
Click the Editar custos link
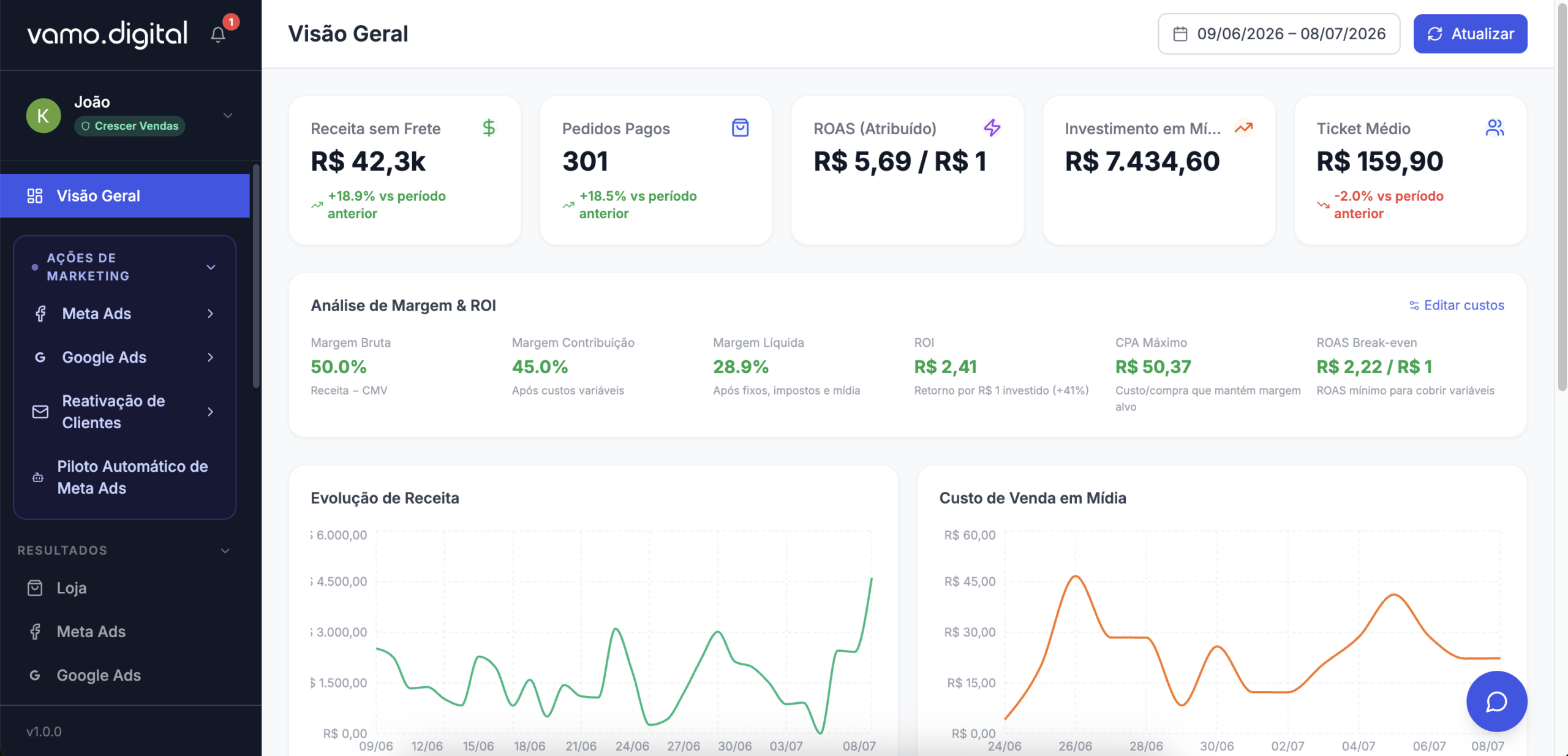(1457, 305)
